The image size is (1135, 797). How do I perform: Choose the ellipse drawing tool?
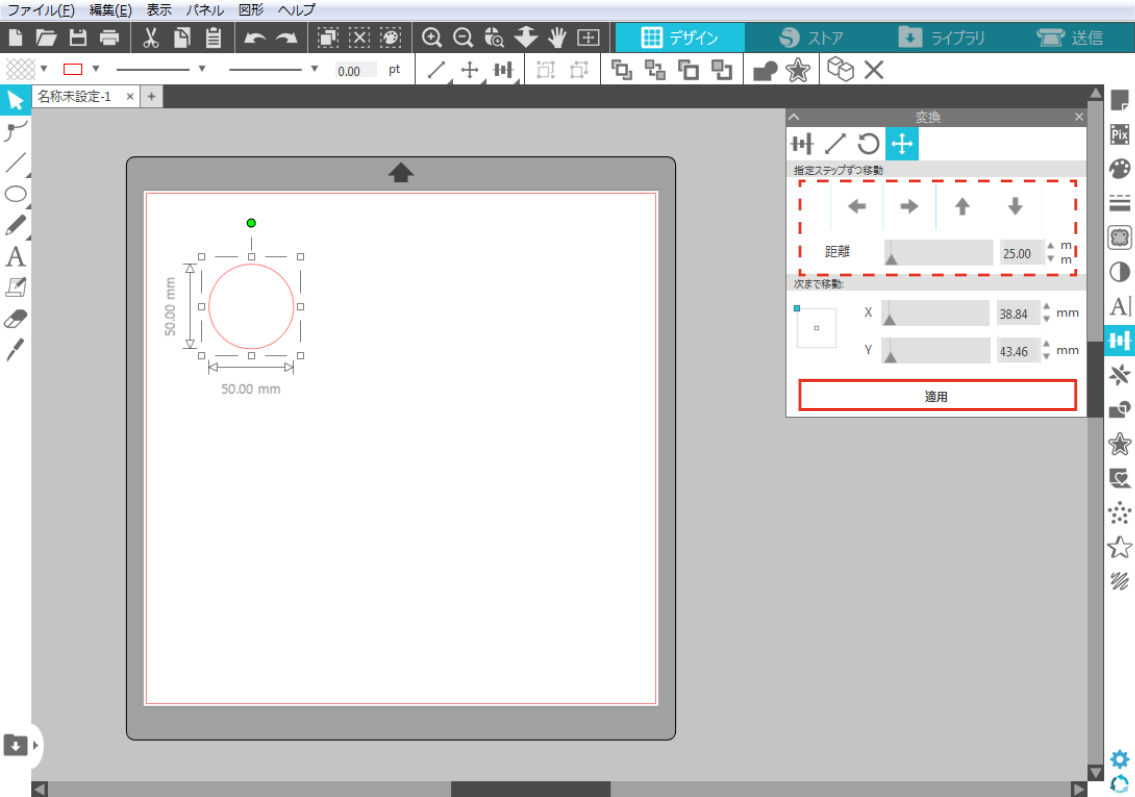15,194
